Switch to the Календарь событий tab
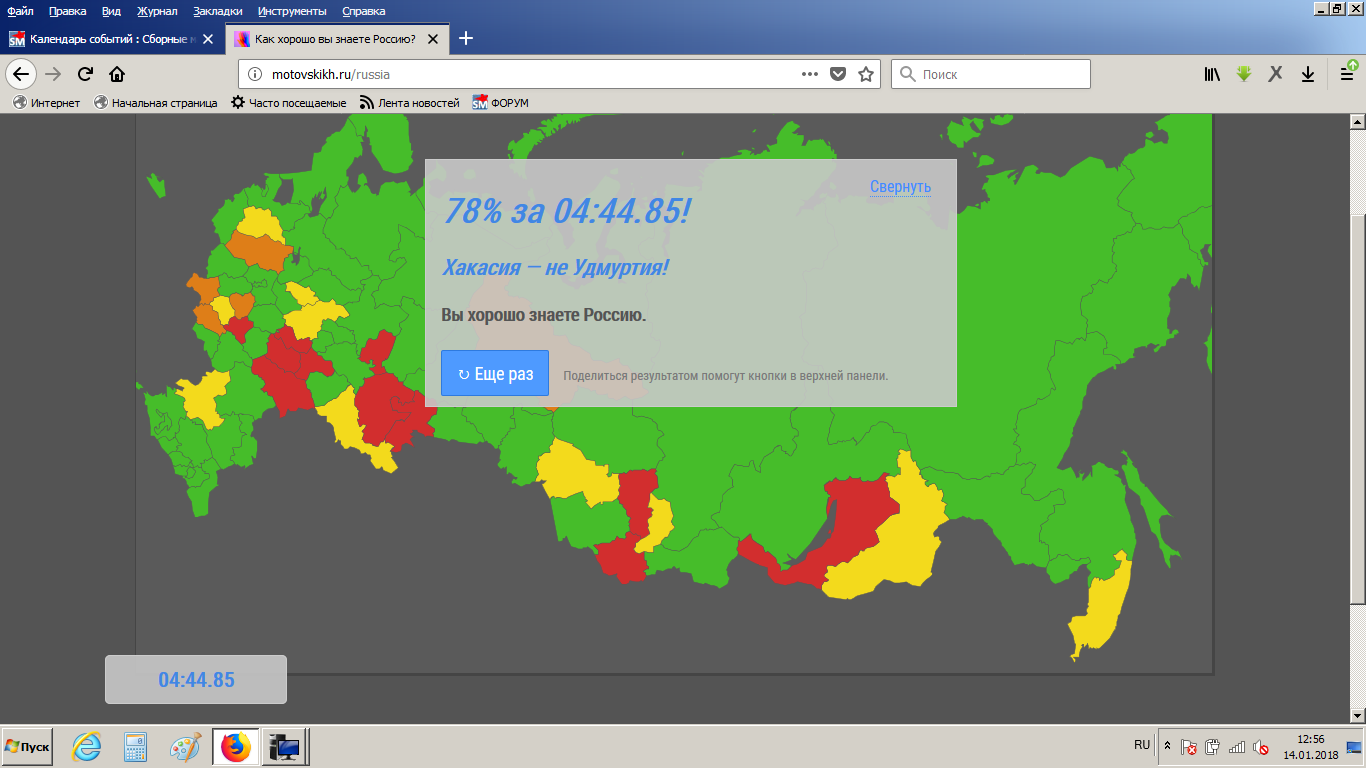This screenshot has height=768, width=1366. pos(110,39)
